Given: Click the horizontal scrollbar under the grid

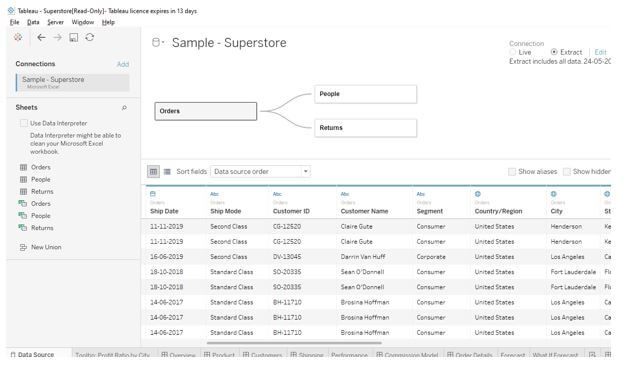Looking at the screenshot, I should click(x=294, y=343).
